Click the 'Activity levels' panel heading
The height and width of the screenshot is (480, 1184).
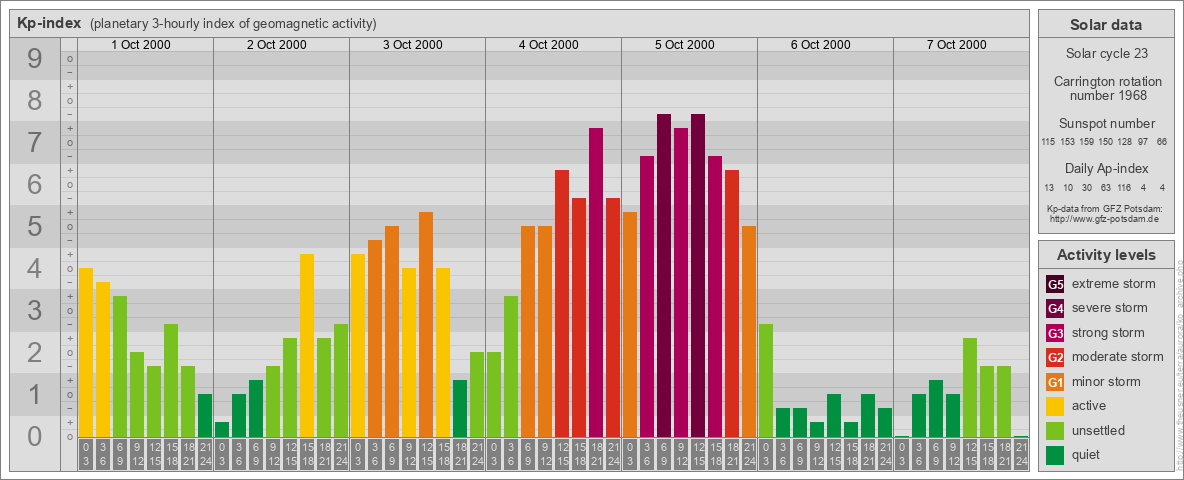1105,255
